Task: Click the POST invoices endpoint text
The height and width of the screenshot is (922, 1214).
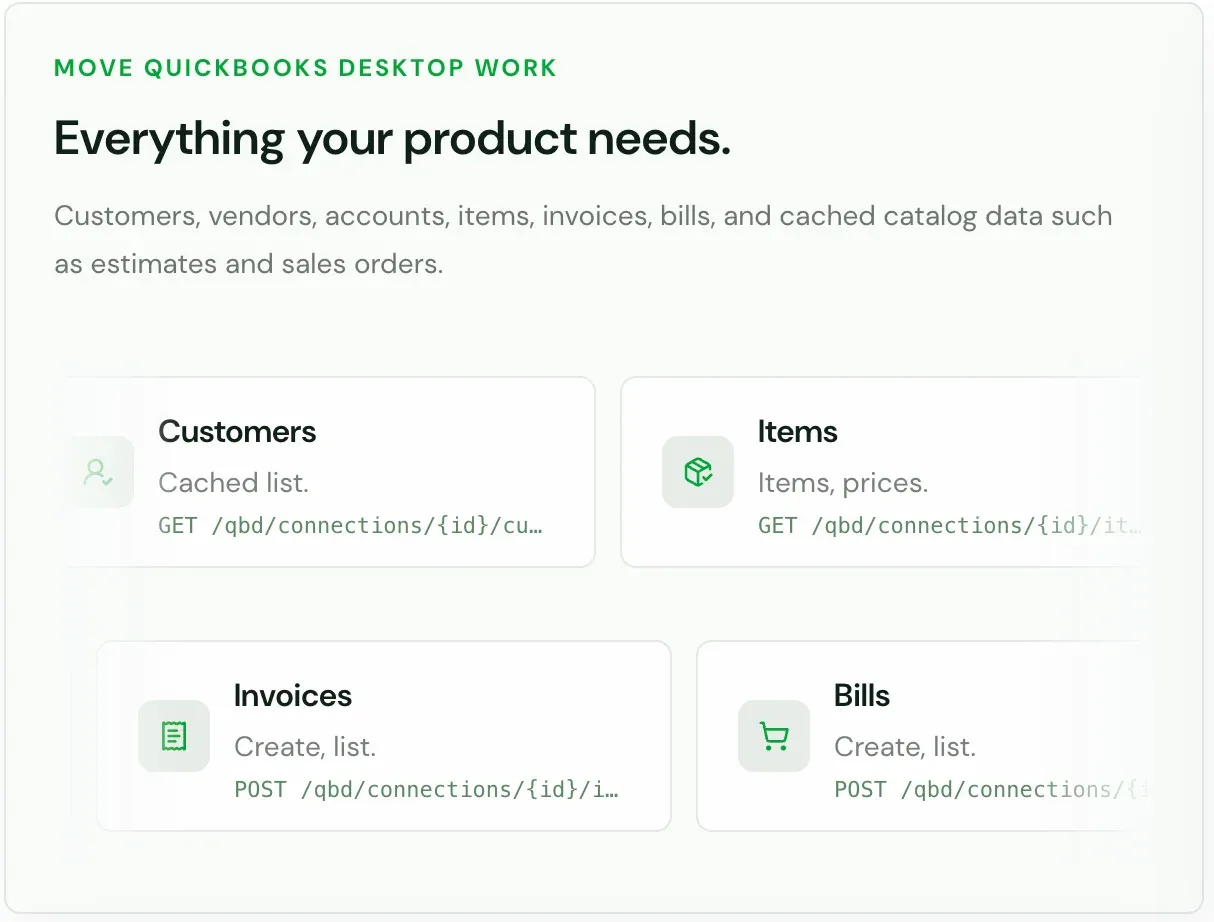Action: coord(427,790)
